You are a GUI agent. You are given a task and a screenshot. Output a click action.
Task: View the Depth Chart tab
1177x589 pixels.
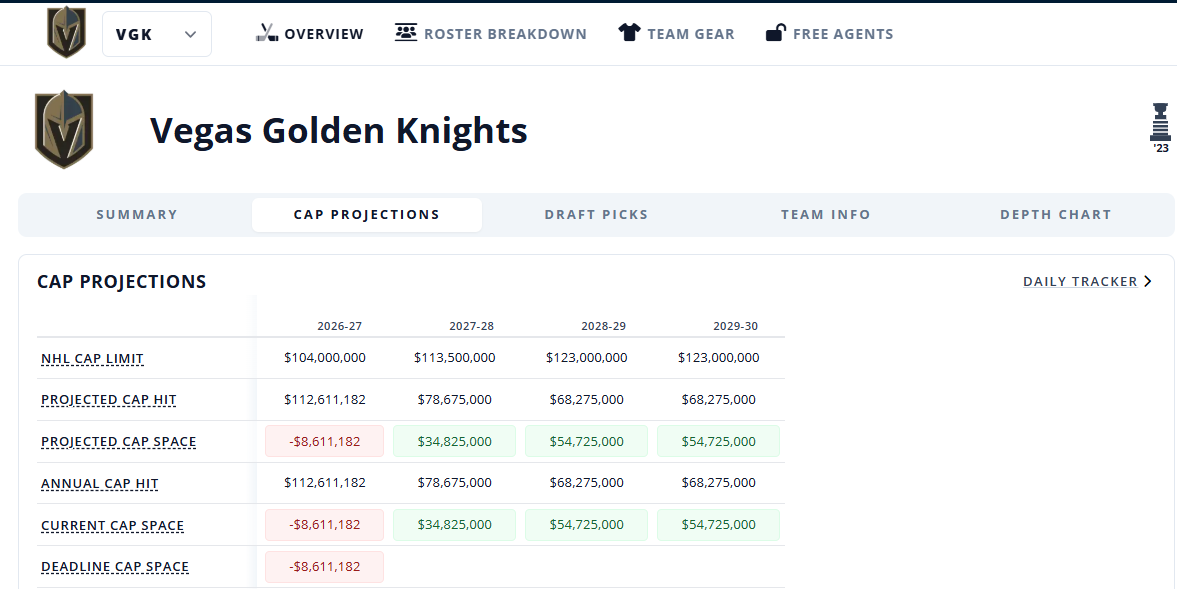pyautogui.click(x=1055, y=215)
